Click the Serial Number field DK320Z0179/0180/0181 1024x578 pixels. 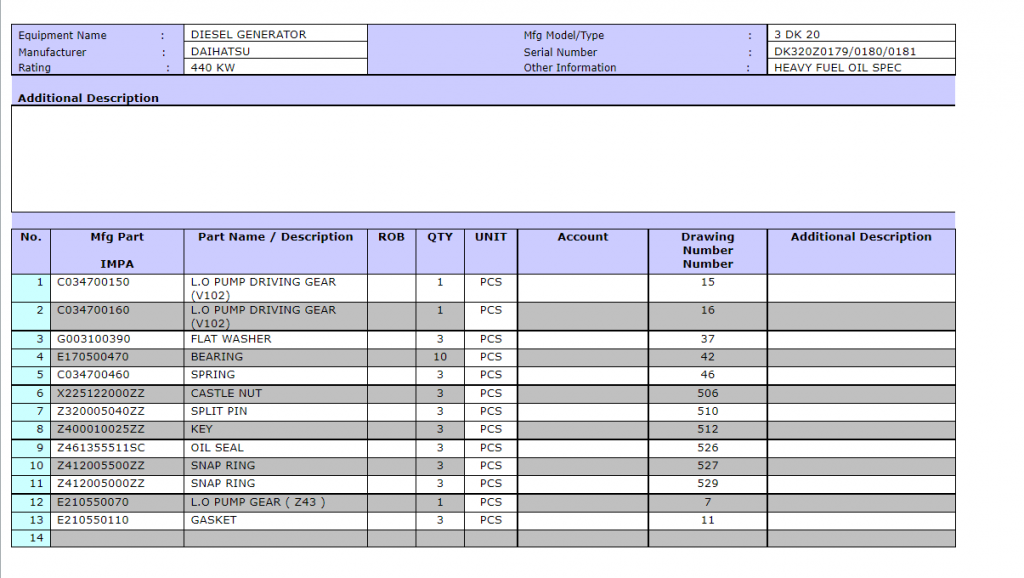(860, 51)
